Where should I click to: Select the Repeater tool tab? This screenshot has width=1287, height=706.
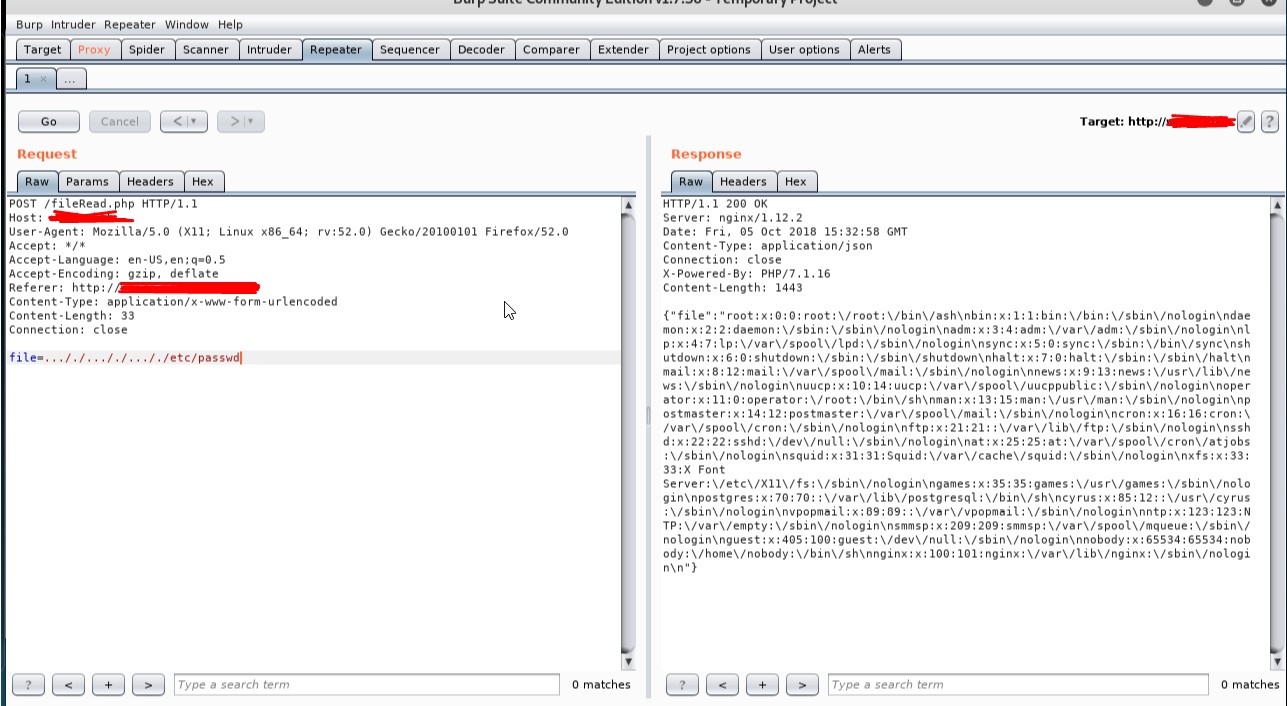(x=336, y=50)
